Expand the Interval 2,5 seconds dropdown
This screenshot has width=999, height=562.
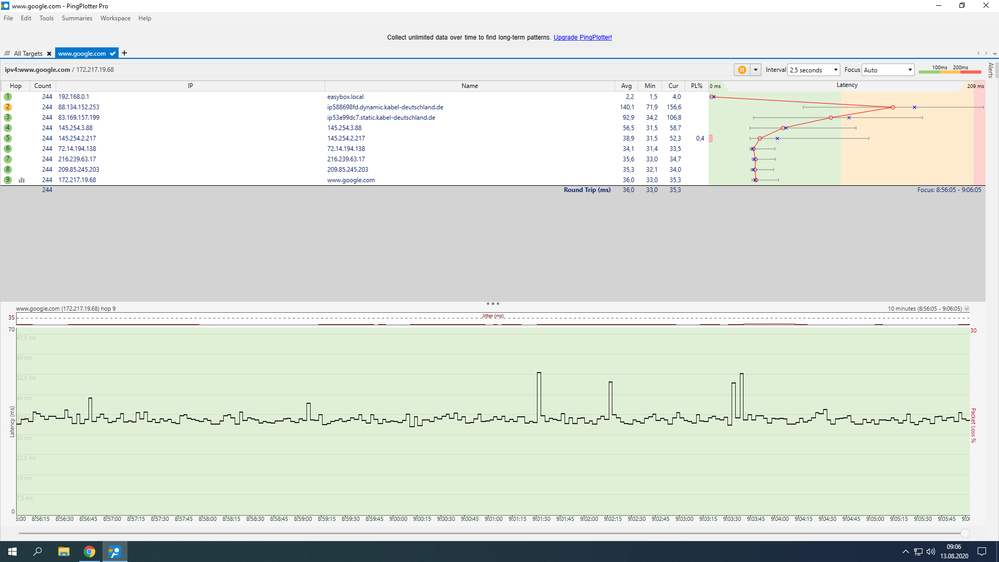[x=813, y=70]
